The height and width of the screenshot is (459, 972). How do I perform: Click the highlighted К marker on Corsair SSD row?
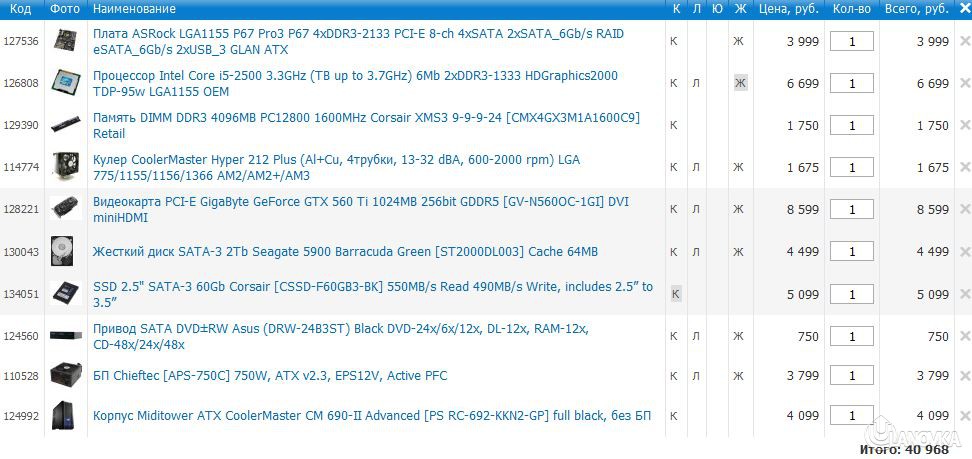(675, 293)
